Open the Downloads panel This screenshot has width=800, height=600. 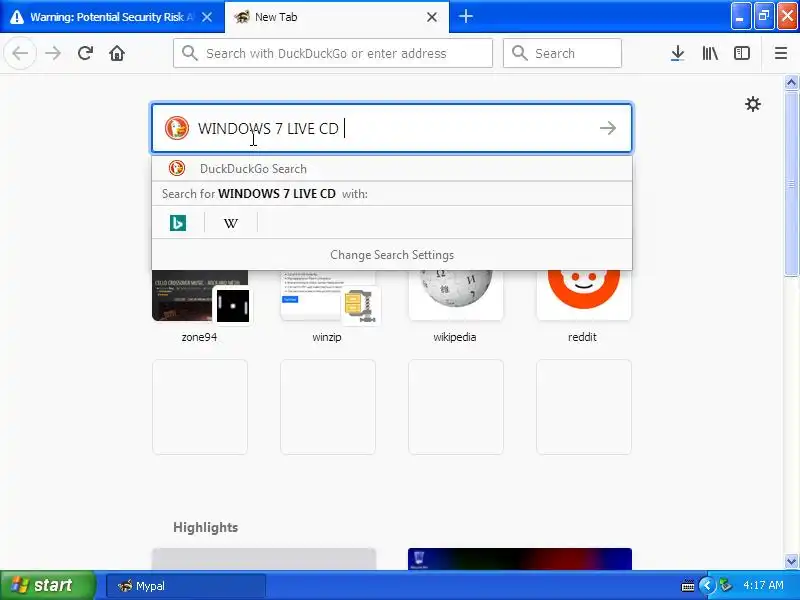tap(678, 53)
